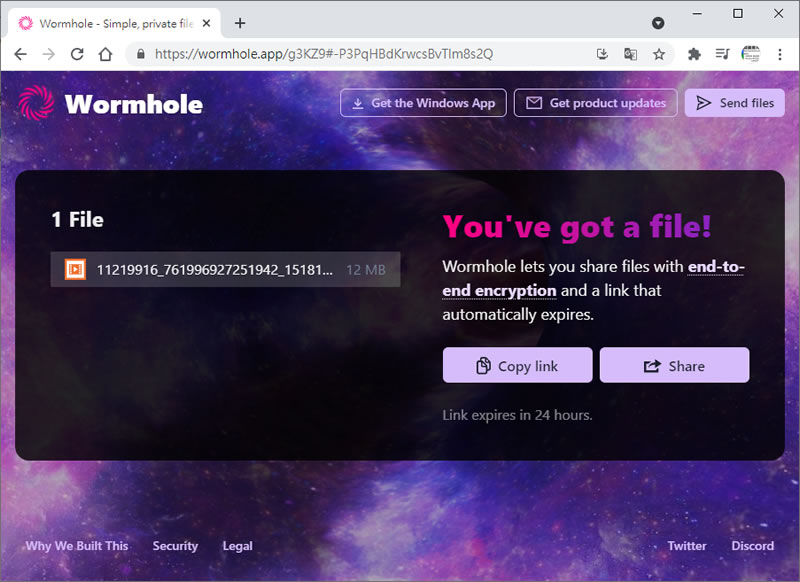The image size is (800, 582).
Task: Click the profile avatar icon
Action: pyautogui.click(x=751, y=54)
